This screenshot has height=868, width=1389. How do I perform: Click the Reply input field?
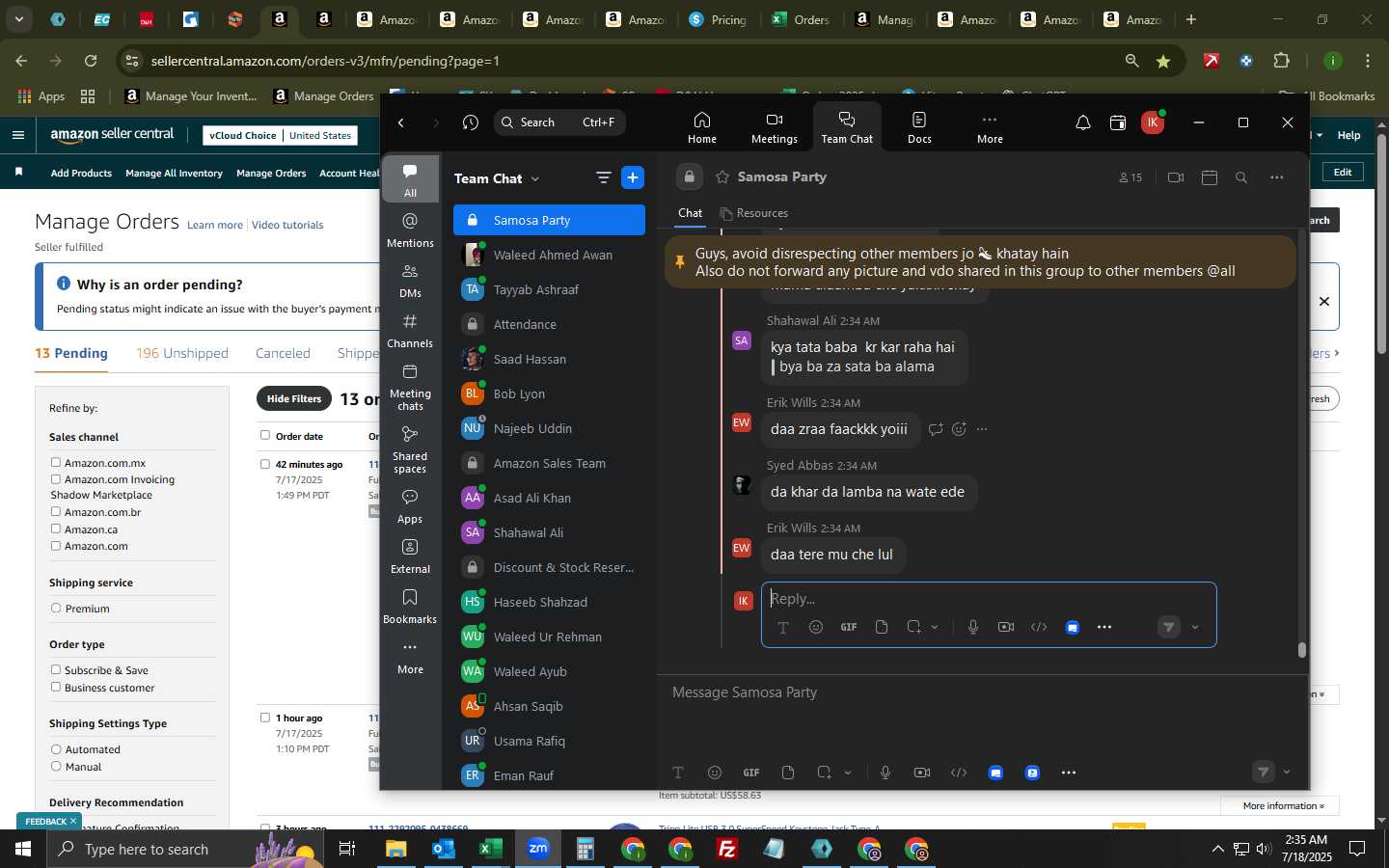pos(988,599)
